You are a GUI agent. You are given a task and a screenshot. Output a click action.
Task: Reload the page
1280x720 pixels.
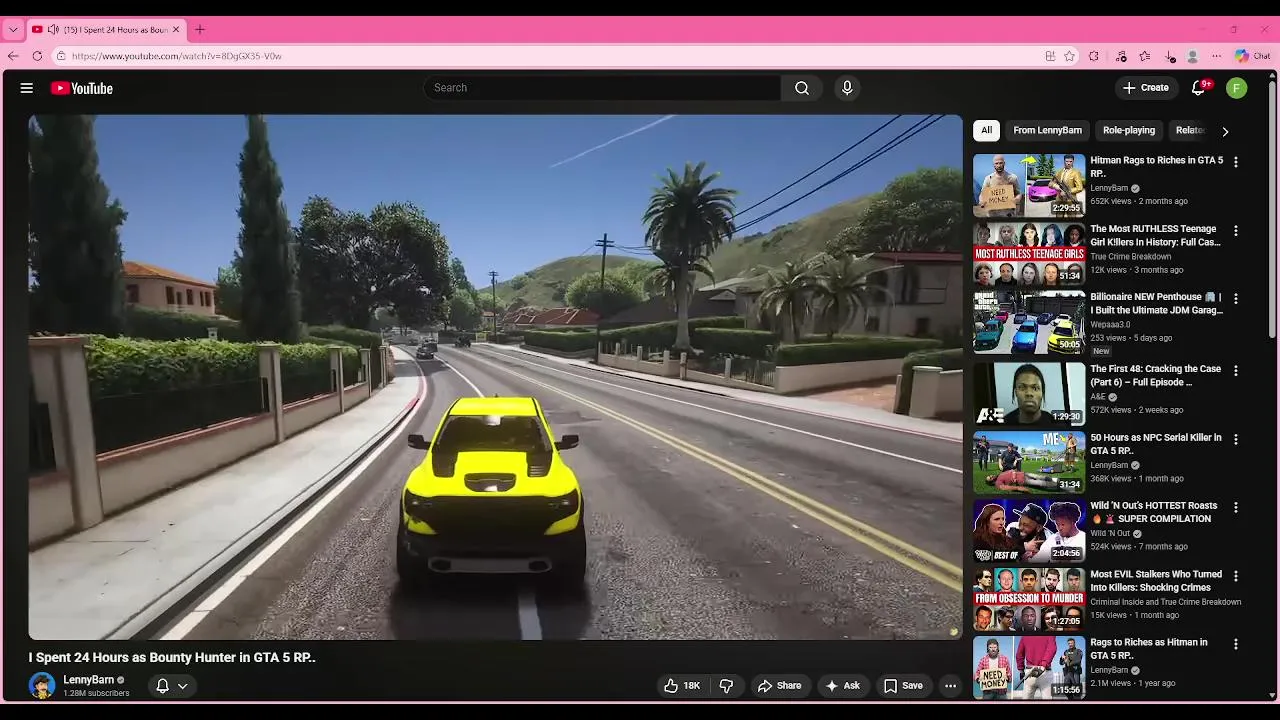[x=37, y=56]
